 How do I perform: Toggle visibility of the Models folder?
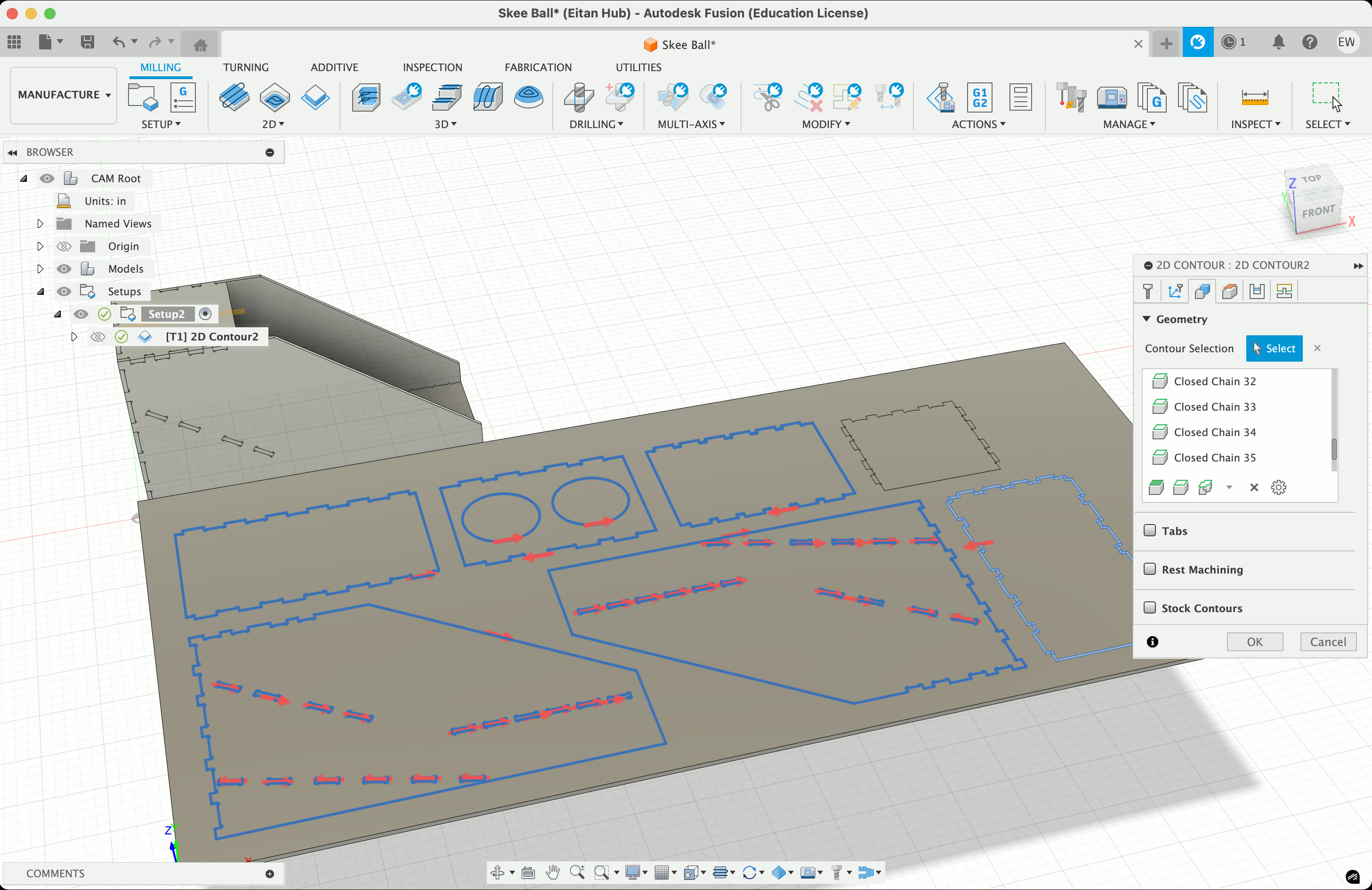pos(64,268)
